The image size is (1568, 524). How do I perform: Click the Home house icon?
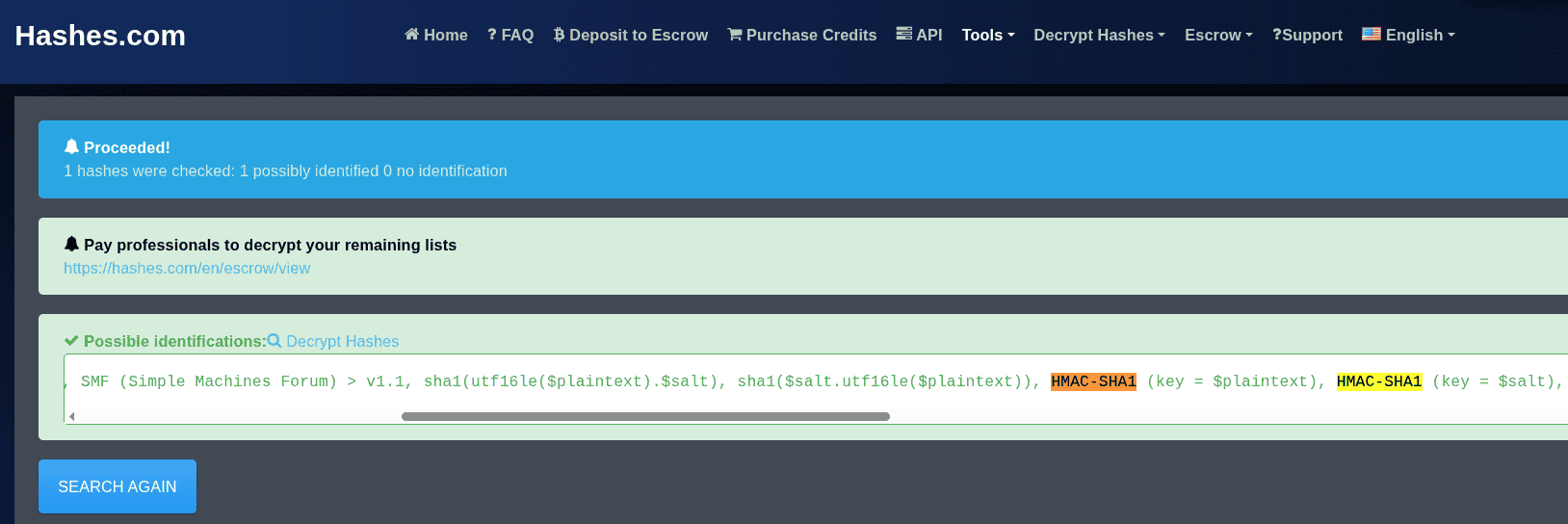pyautogui.click(x=411, y=35)
